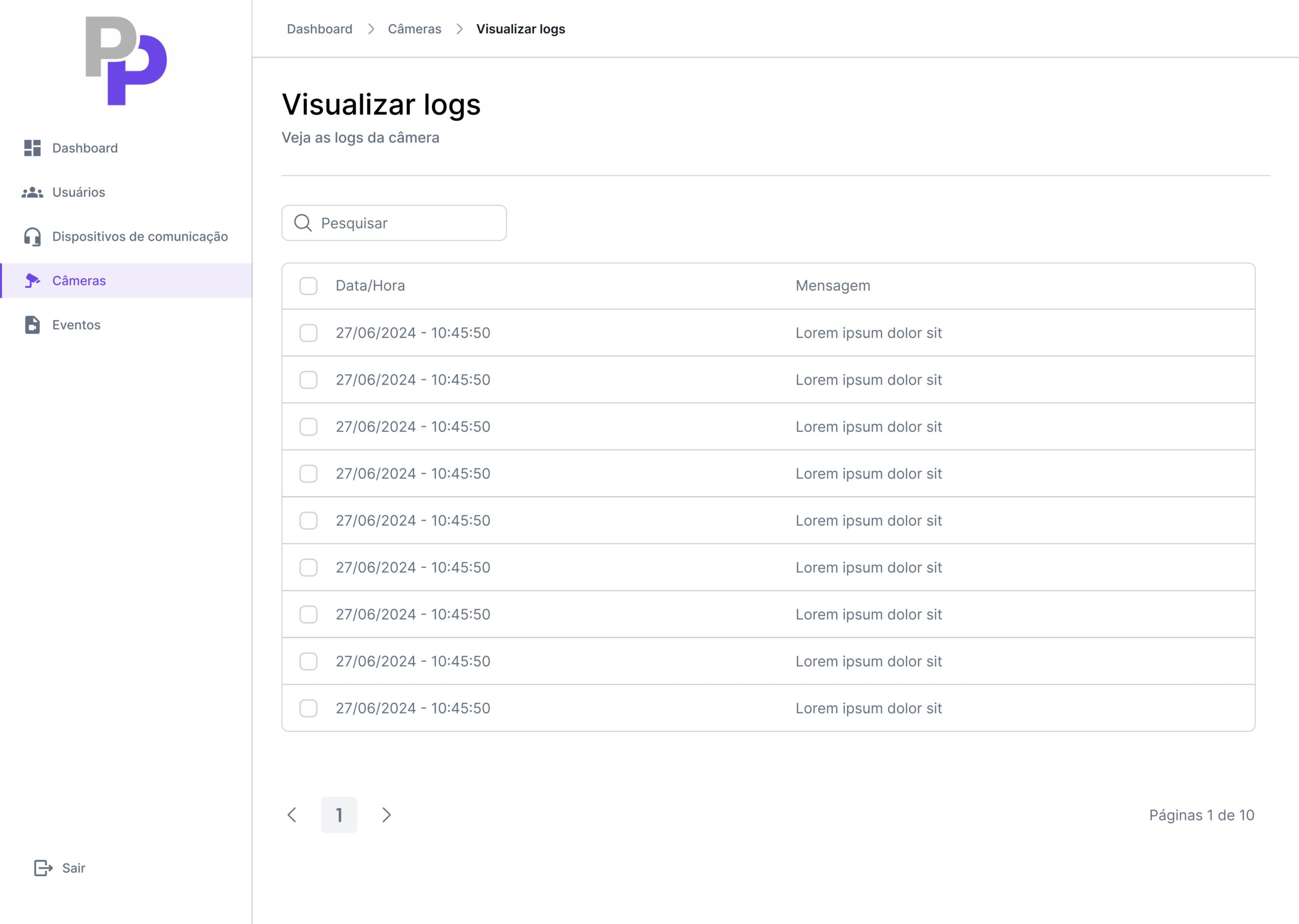The width and height of the screenshot is (1299, 924).
Task: Click the Mensagem column header
Action: pyautogui.click(x=833, y=286)
